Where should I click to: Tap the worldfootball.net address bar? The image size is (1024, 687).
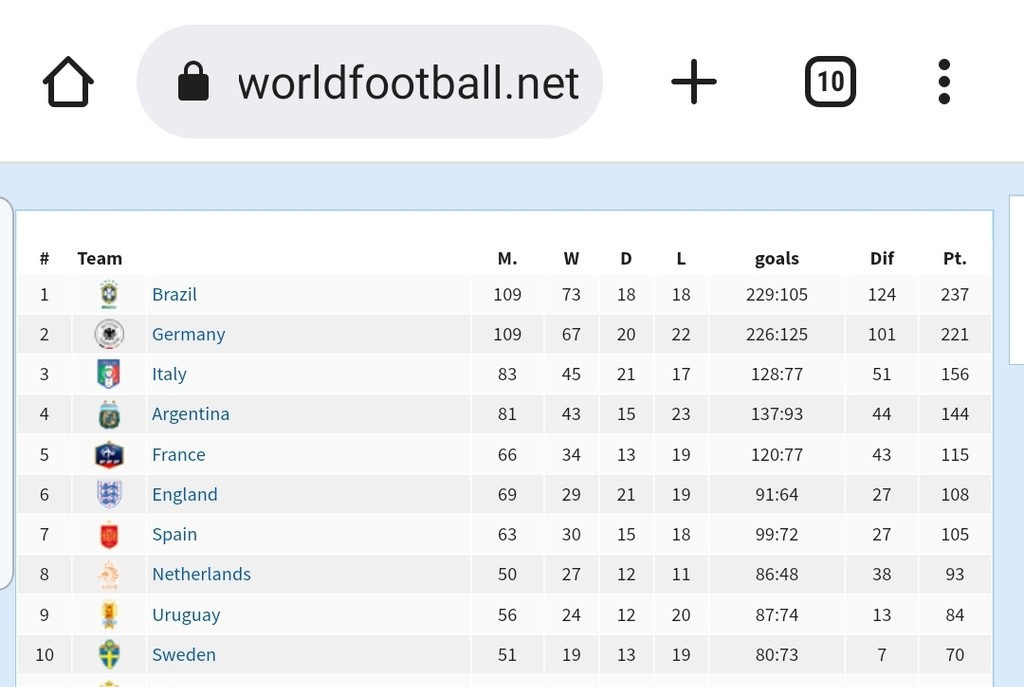369,82
